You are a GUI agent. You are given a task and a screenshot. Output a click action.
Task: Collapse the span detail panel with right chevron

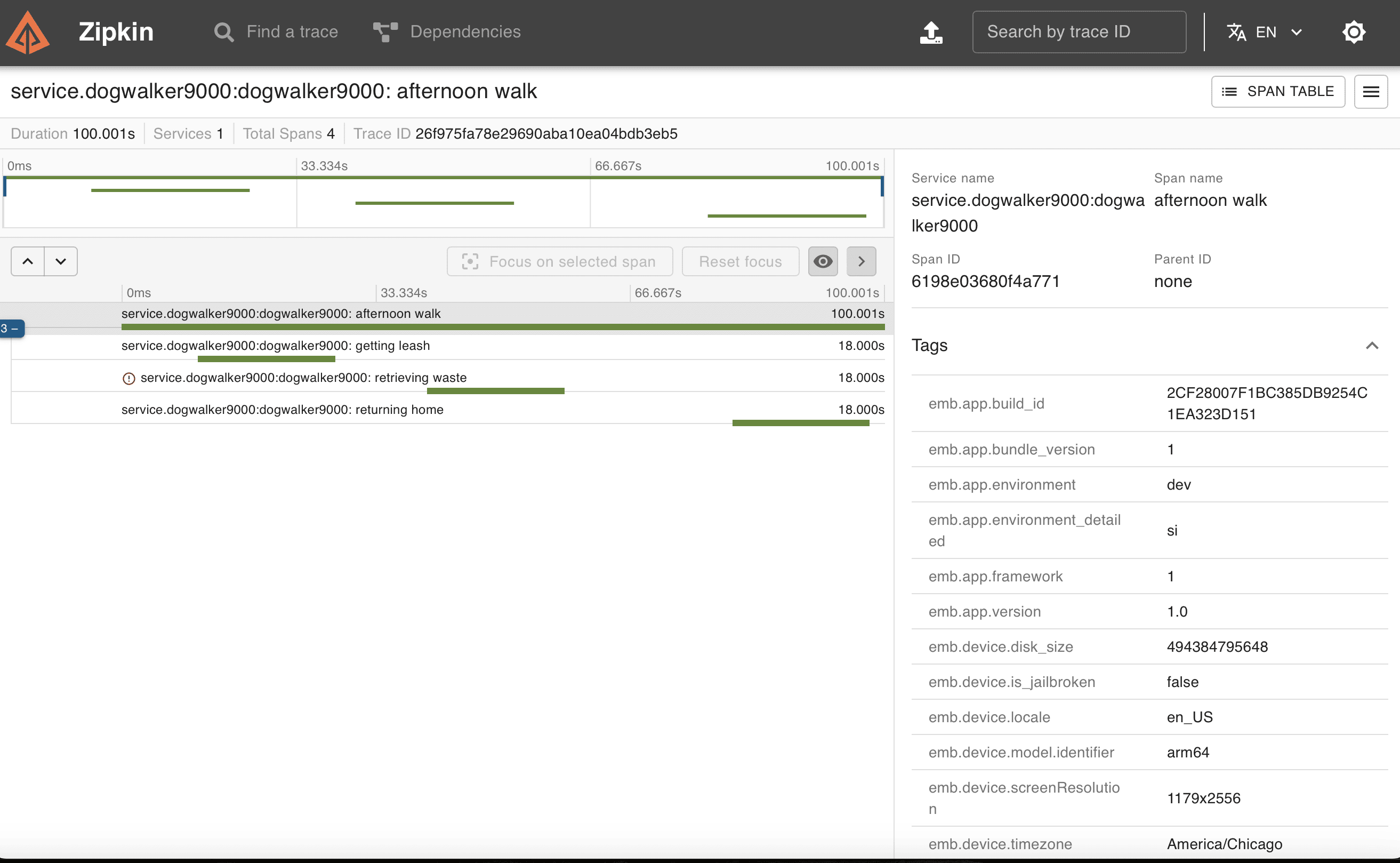click(861, 261)
